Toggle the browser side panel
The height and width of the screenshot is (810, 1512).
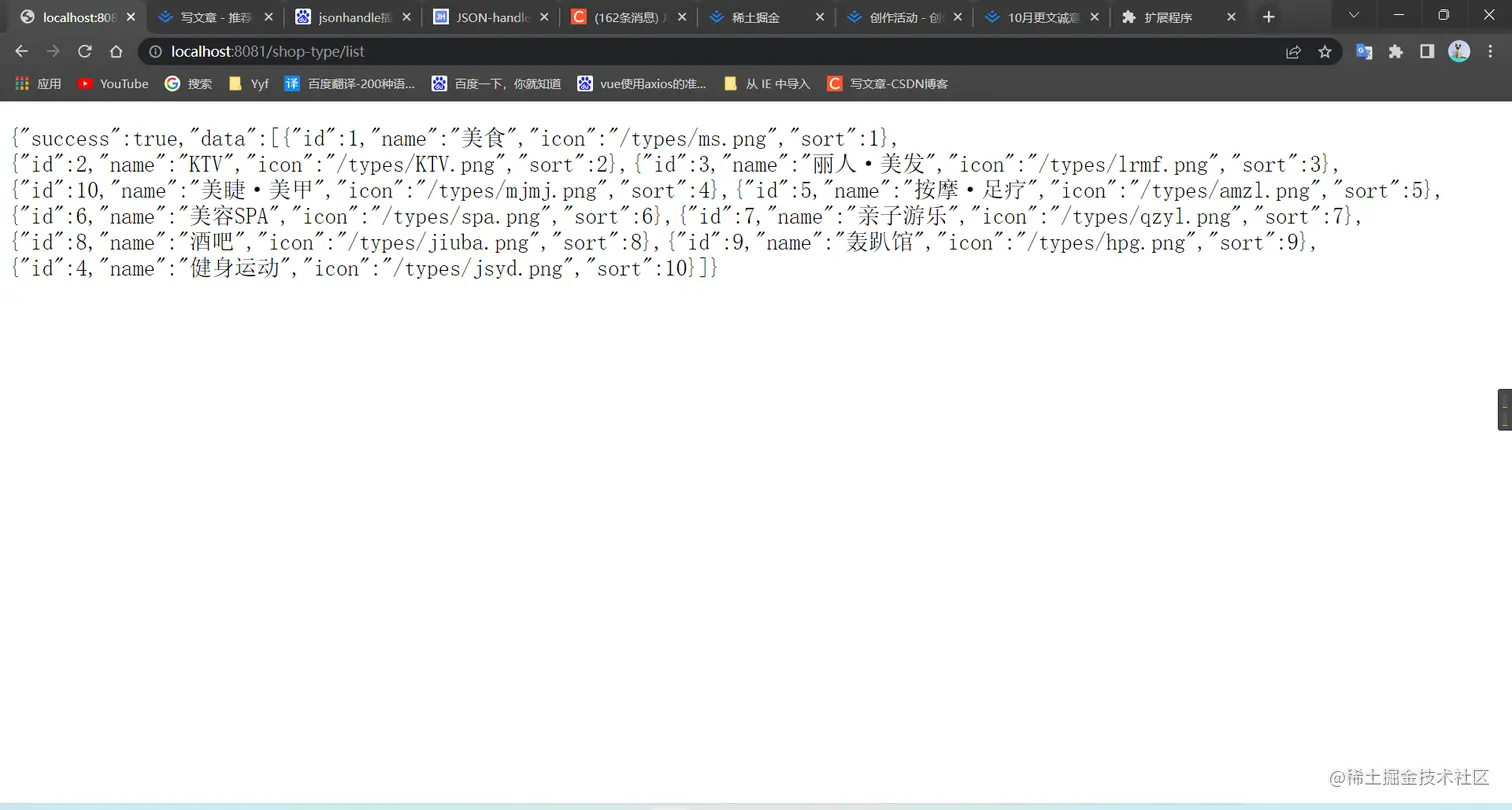pos(1428,52)
